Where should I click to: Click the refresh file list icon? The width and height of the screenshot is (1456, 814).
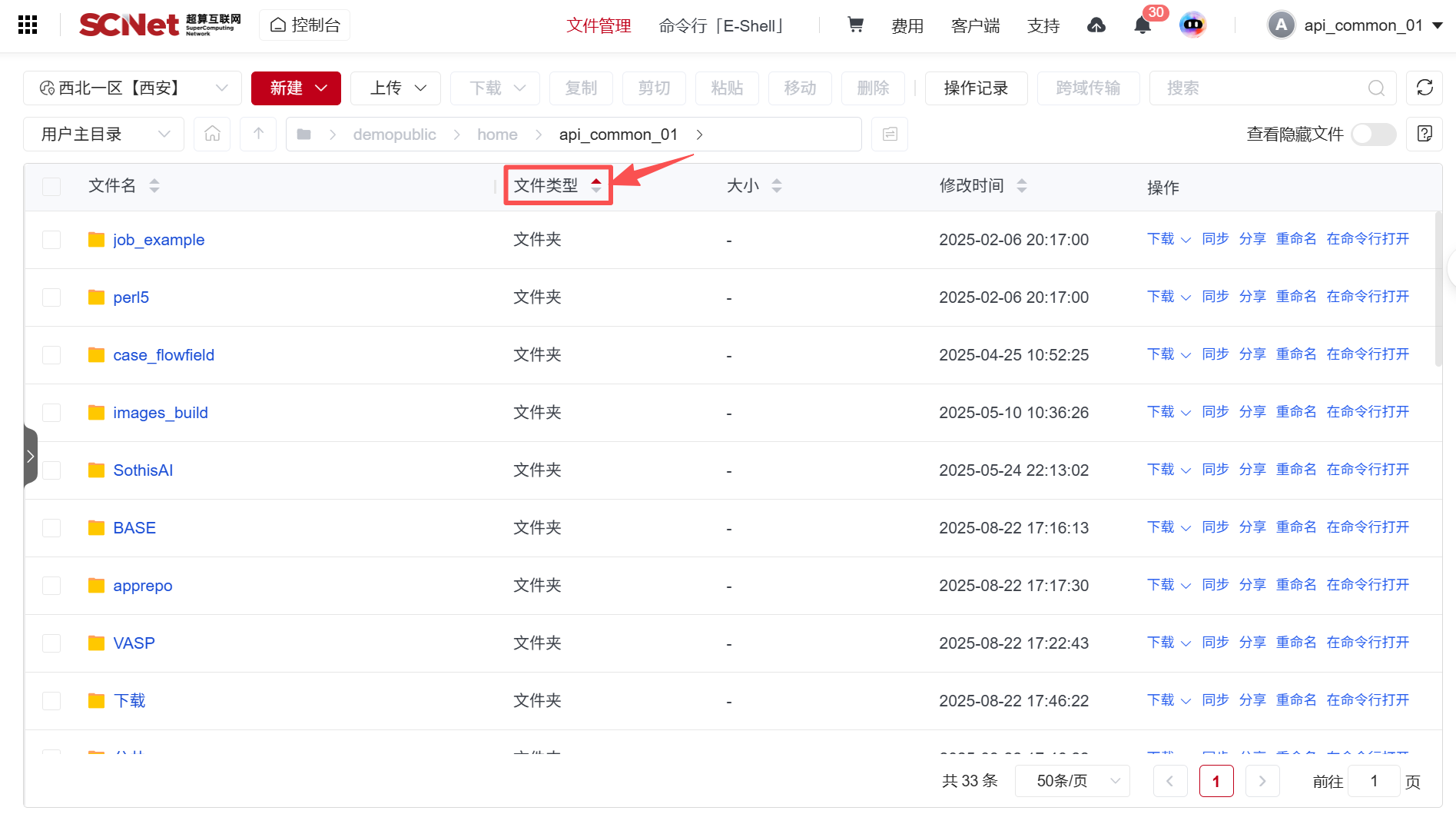(x=1424, y=88)
